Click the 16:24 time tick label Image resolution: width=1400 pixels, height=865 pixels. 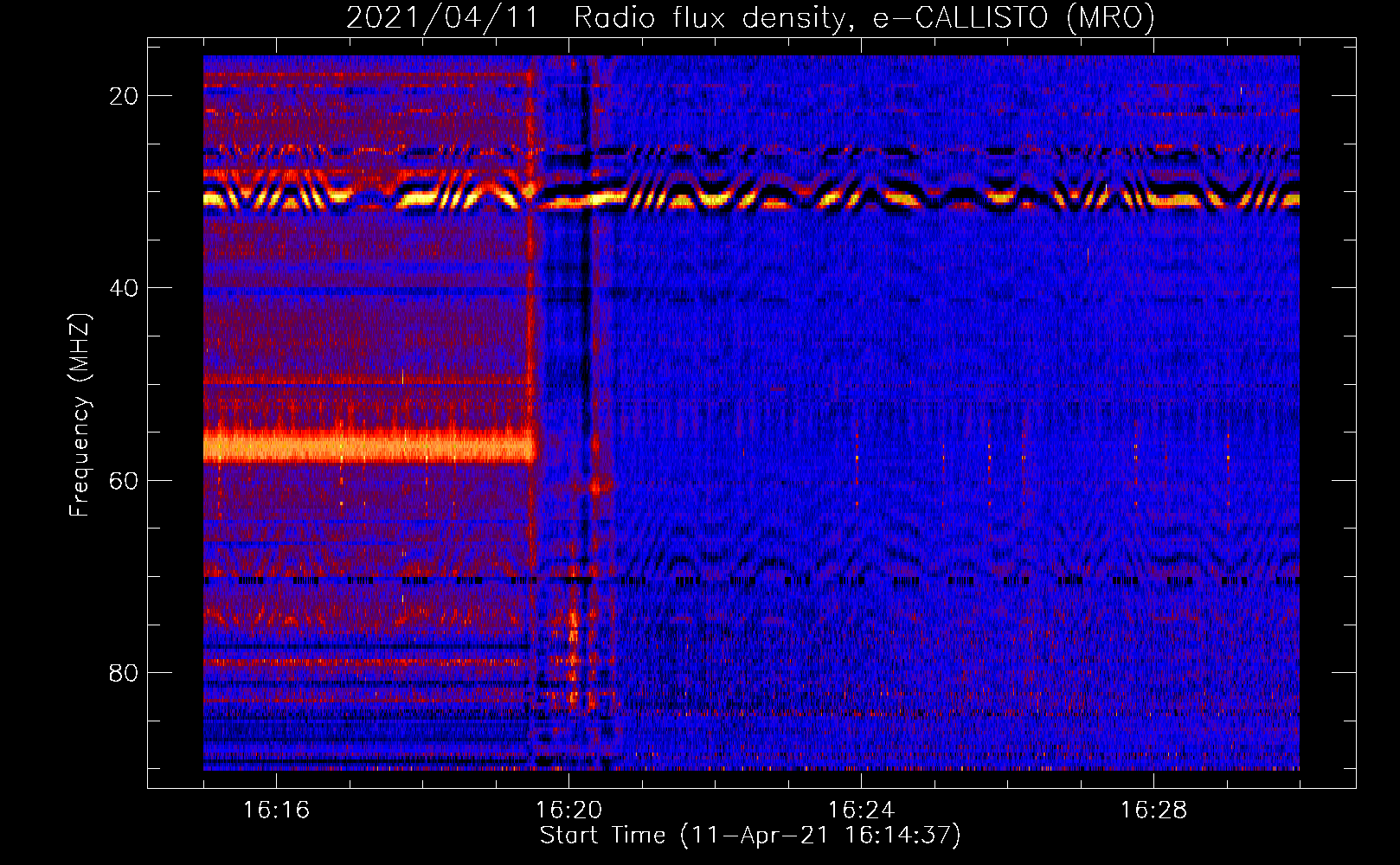coord(861,811)
